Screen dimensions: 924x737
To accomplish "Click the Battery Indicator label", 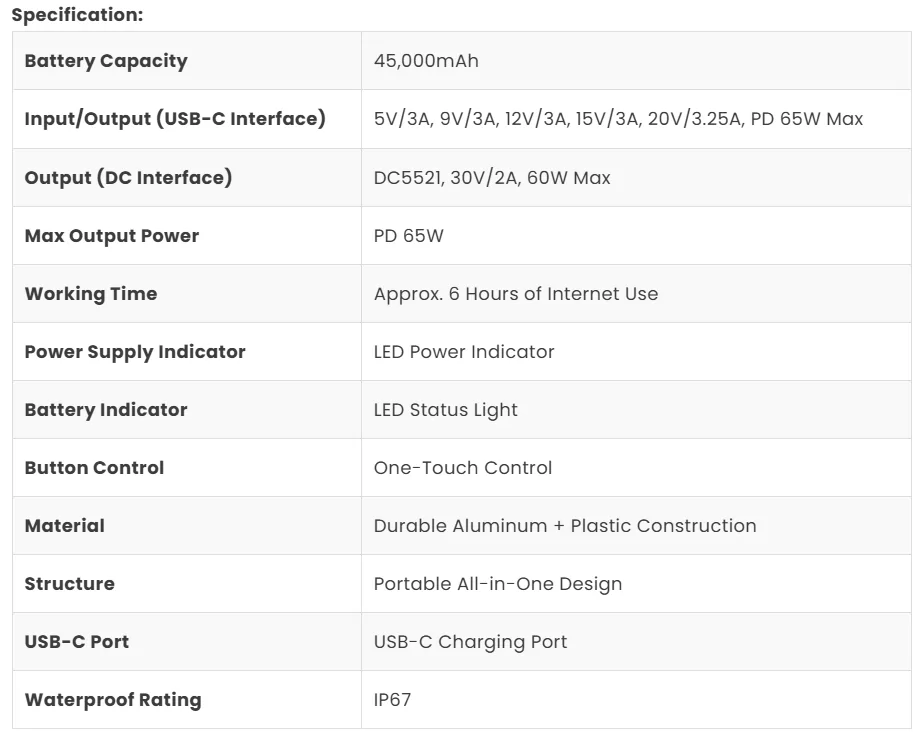I will click(x=106, y=409).
